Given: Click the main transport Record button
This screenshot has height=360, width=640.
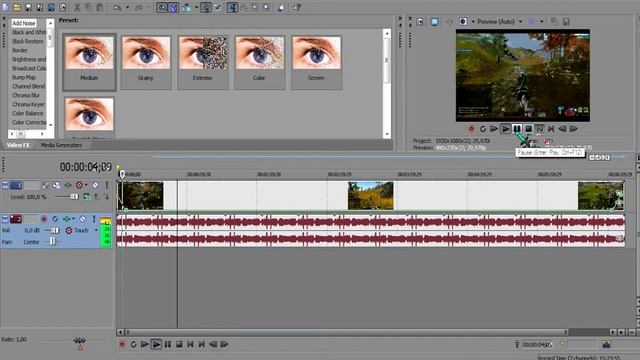Looking at the screenshot, I should (122, 344).
